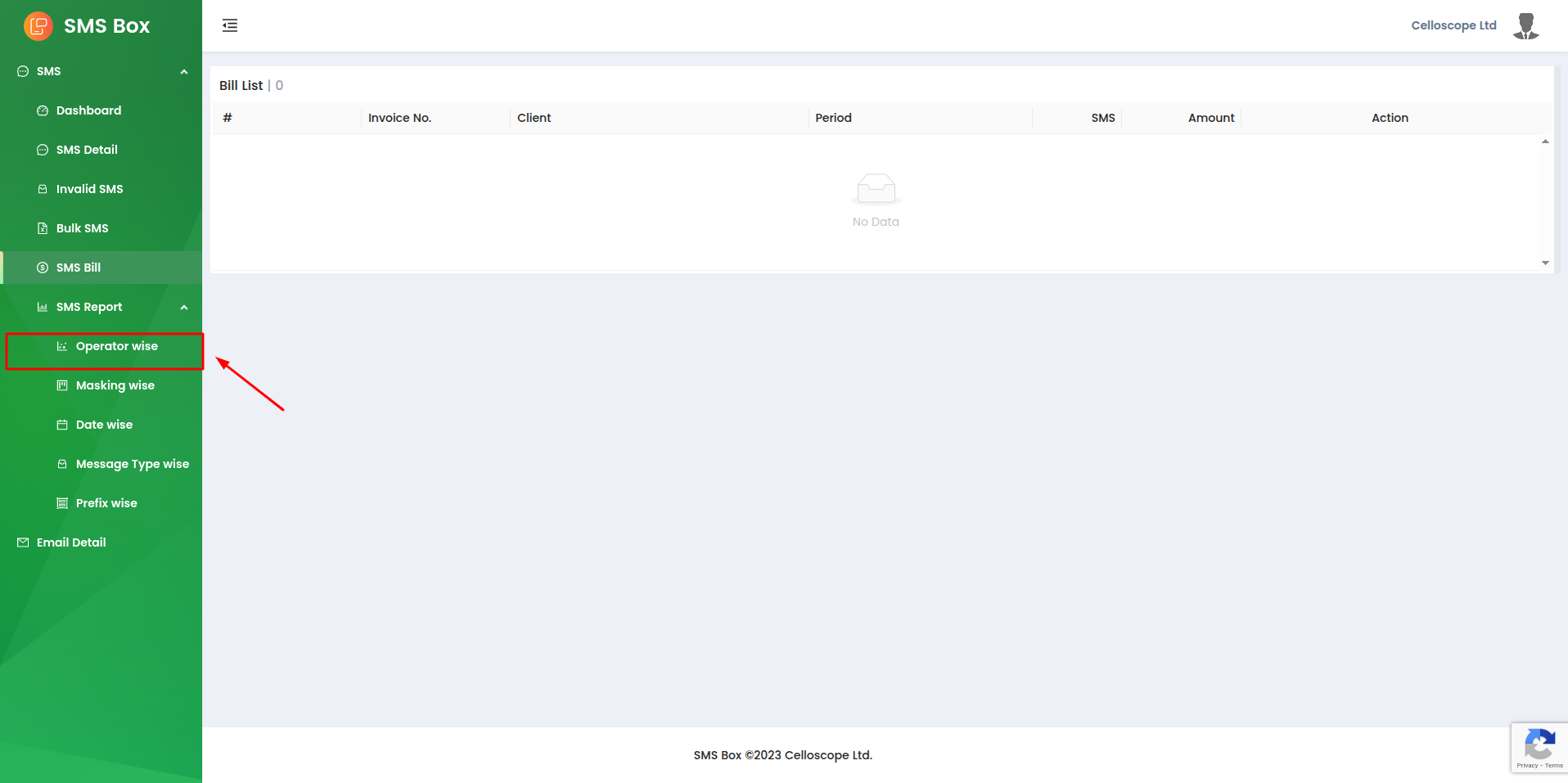Click the Bulk SMS file icon
This screenshot has width=1568, height=783.
tap(43, 228)
